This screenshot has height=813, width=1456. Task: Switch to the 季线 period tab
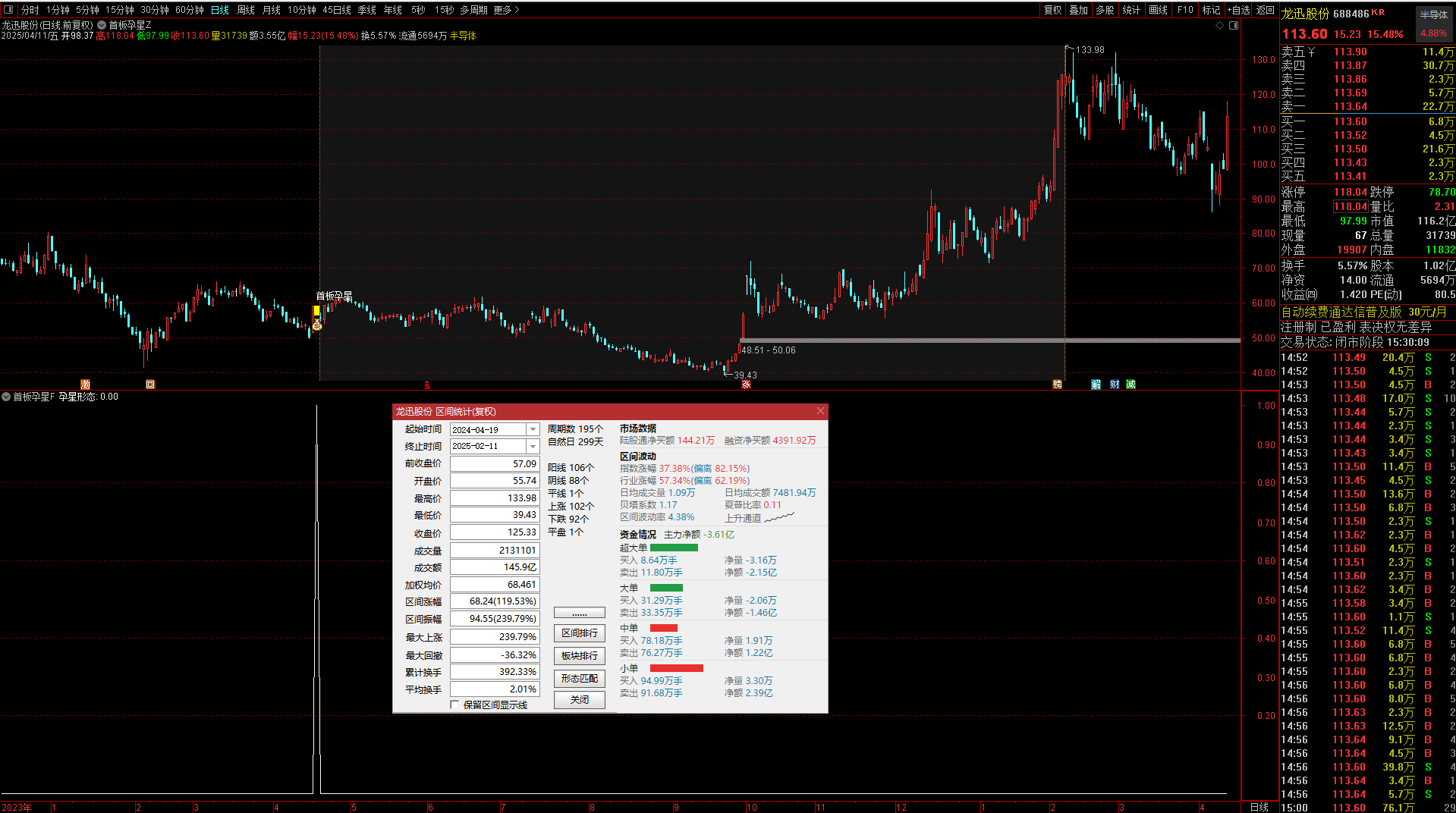[x=367, y=10]
